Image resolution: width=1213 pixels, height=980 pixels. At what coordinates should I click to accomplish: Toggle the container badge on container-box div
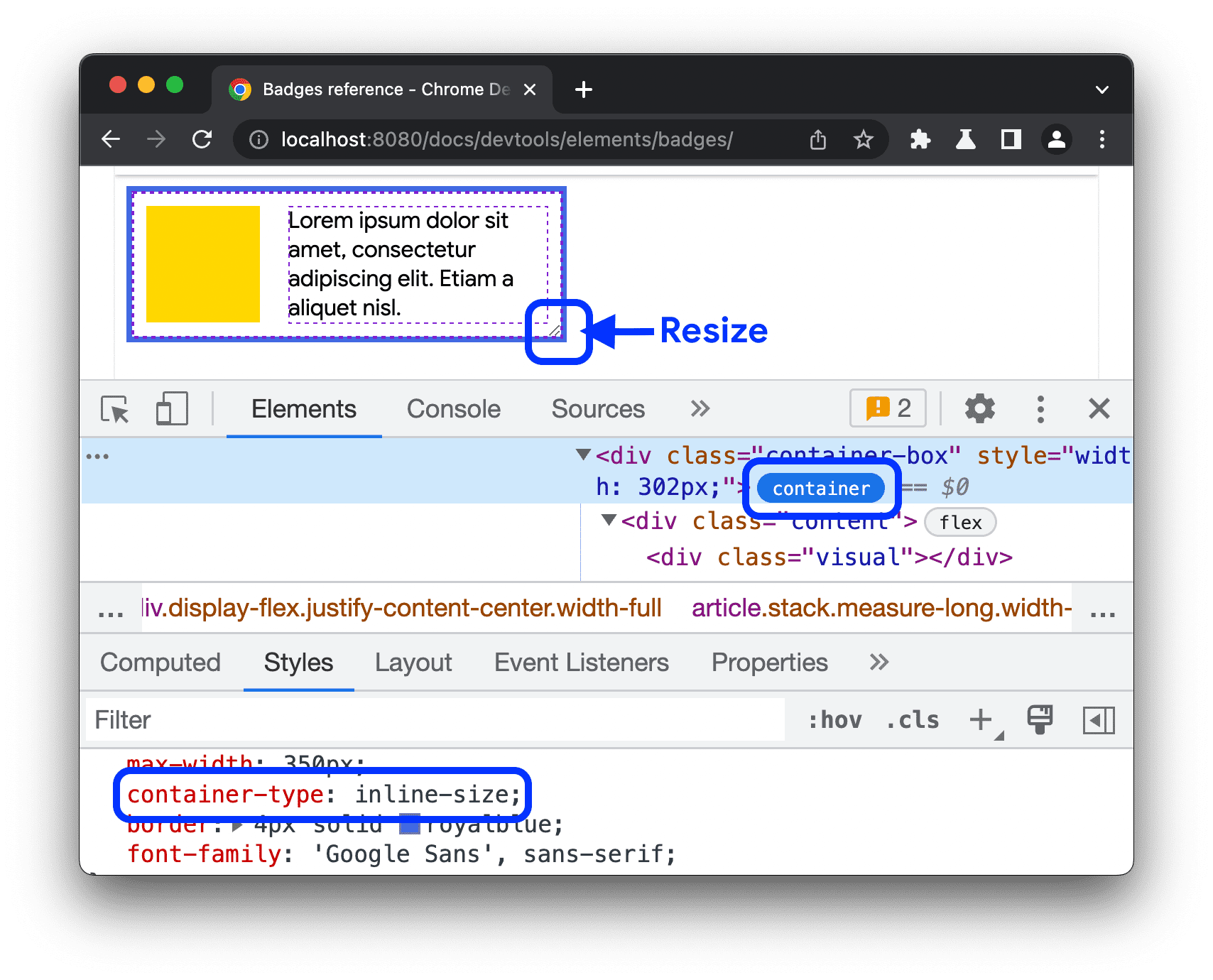(x=820, y=488)
